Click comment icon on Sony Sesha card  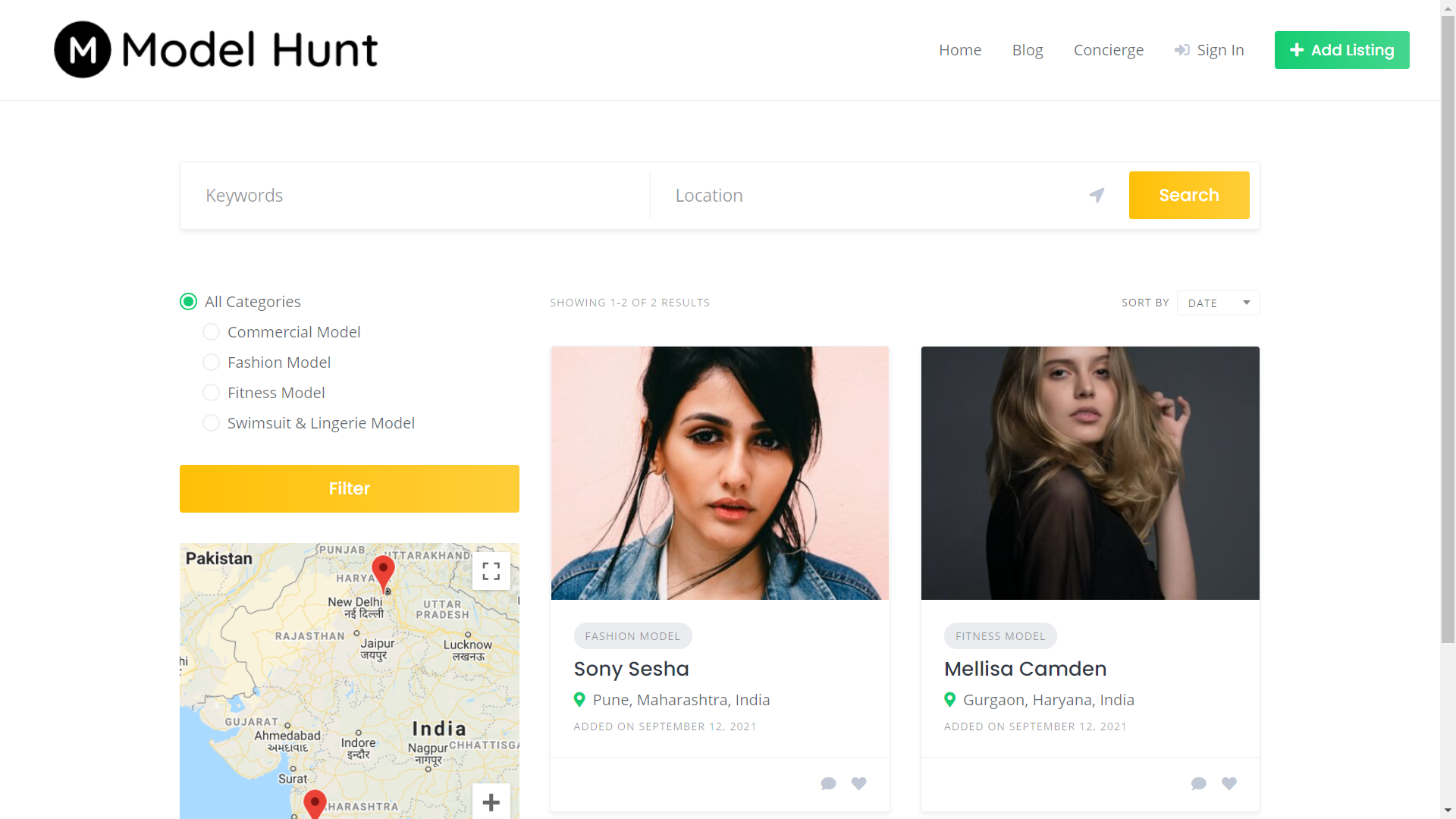828,783
